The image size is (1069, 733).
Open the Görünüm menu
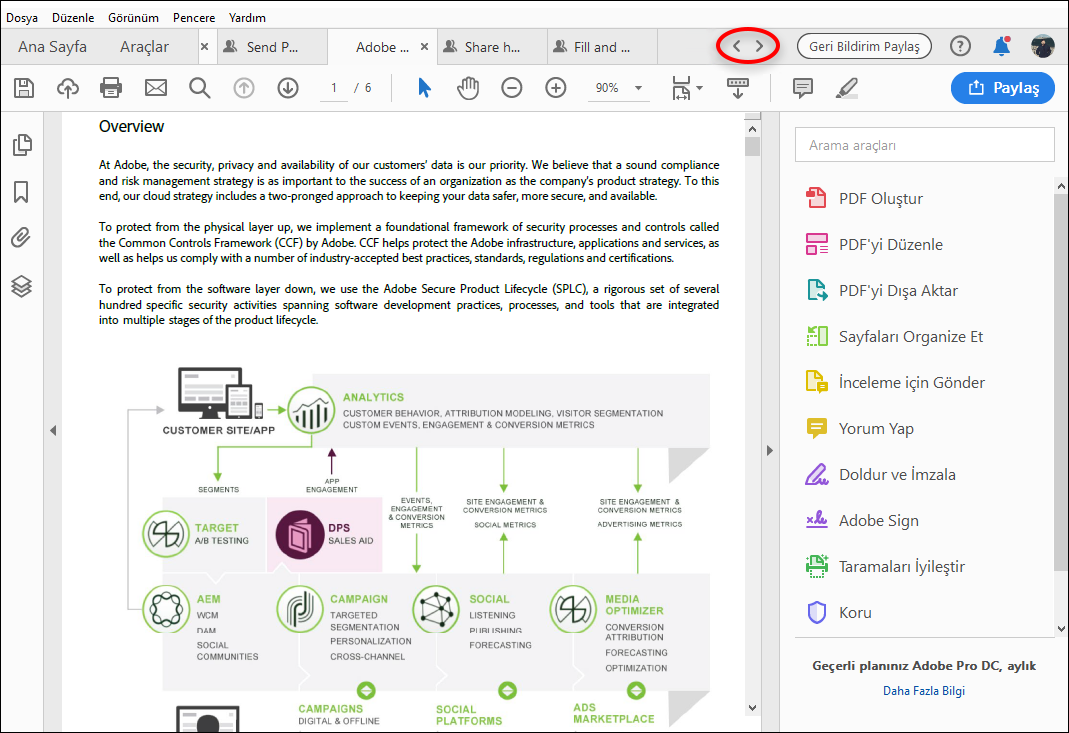click(x=134, y=18)
